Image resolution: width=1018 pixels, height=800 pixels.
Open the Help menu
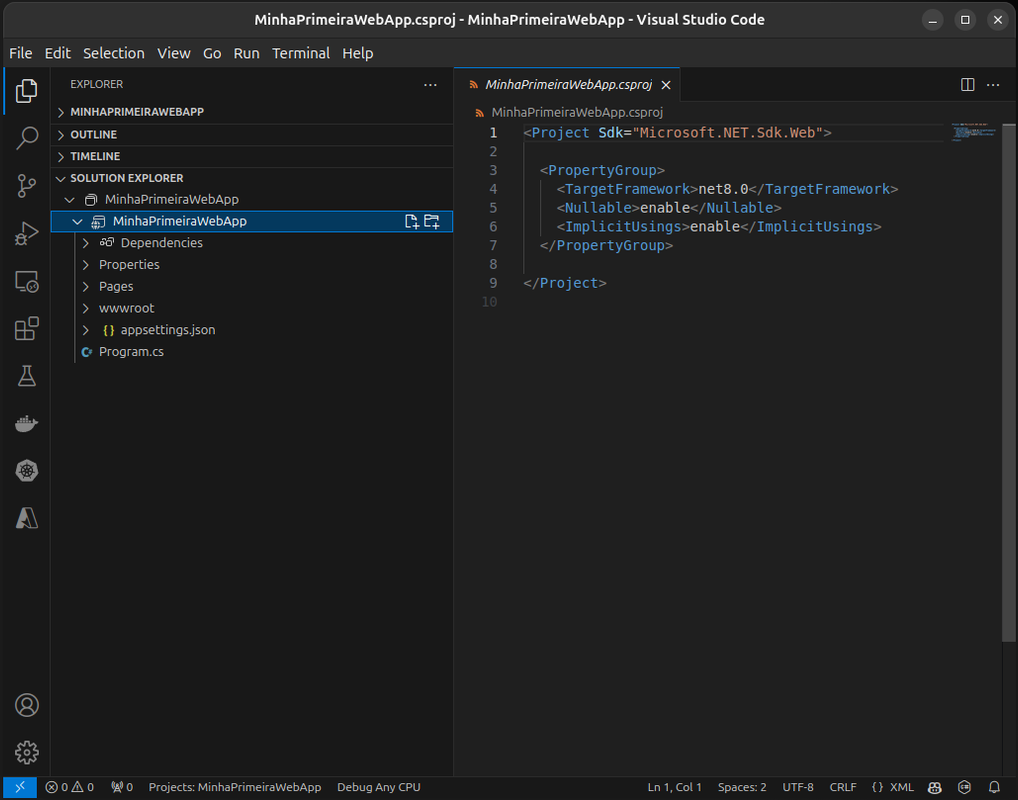click(358, 53)
